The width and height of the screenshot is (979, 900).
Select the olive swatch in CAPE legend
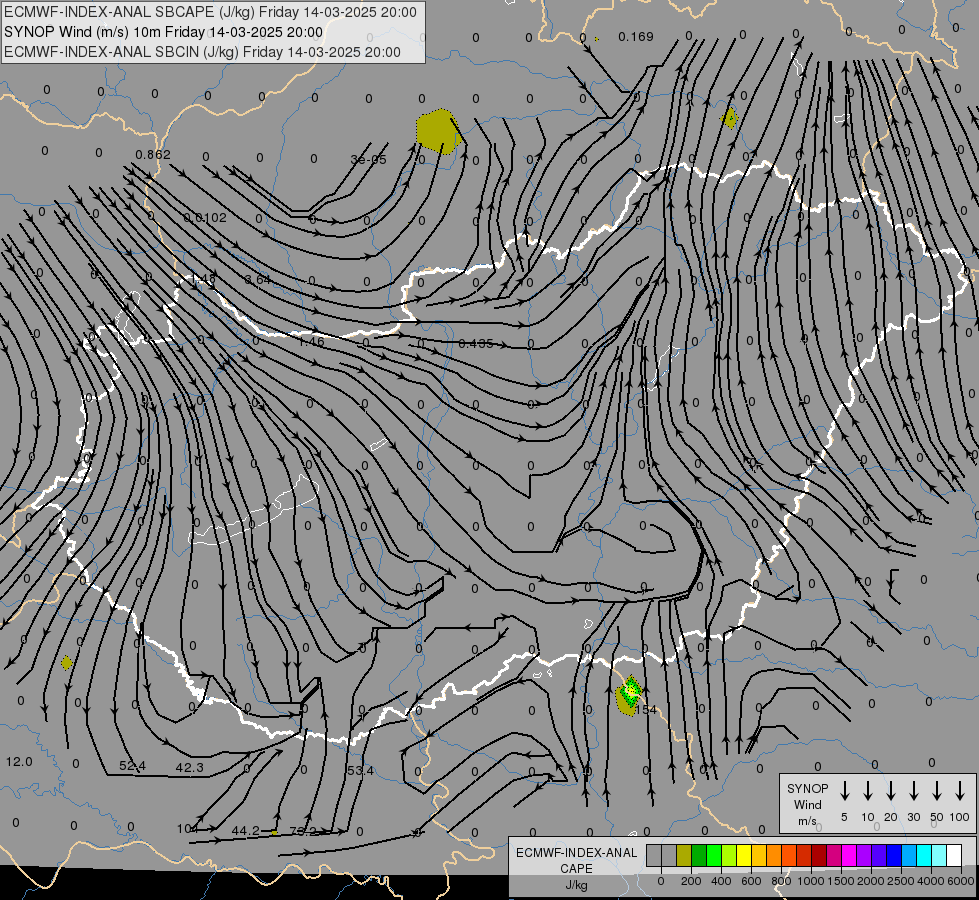[x=684, y=856]
